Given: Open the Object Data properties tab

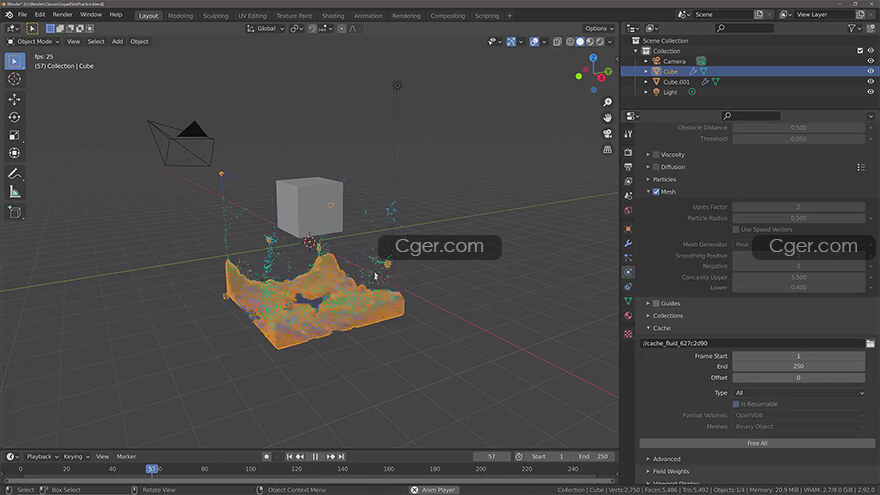Looking at the screenshot, I should pos(628,301).
